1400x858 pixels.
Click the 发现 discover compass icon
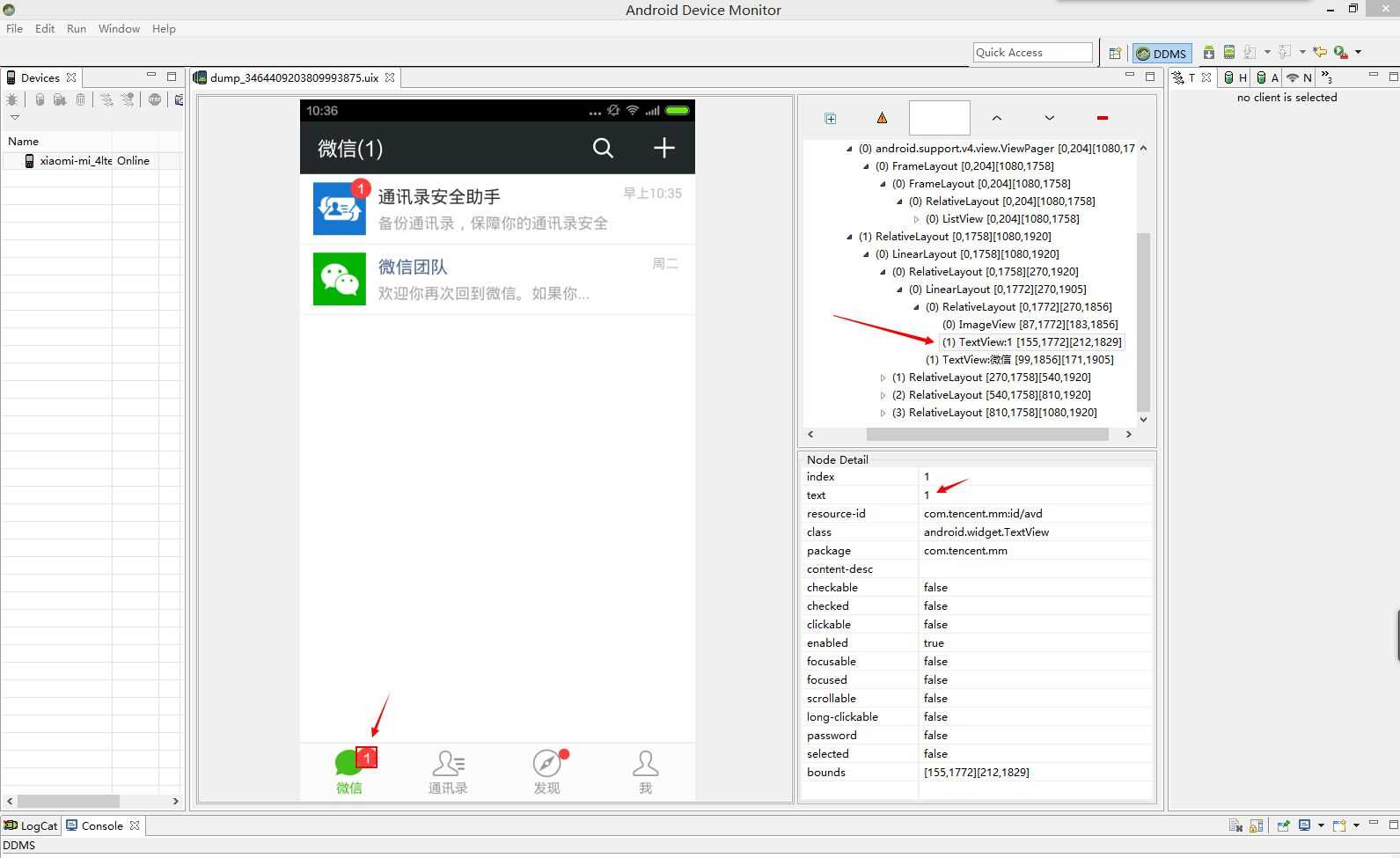[546, 763]
